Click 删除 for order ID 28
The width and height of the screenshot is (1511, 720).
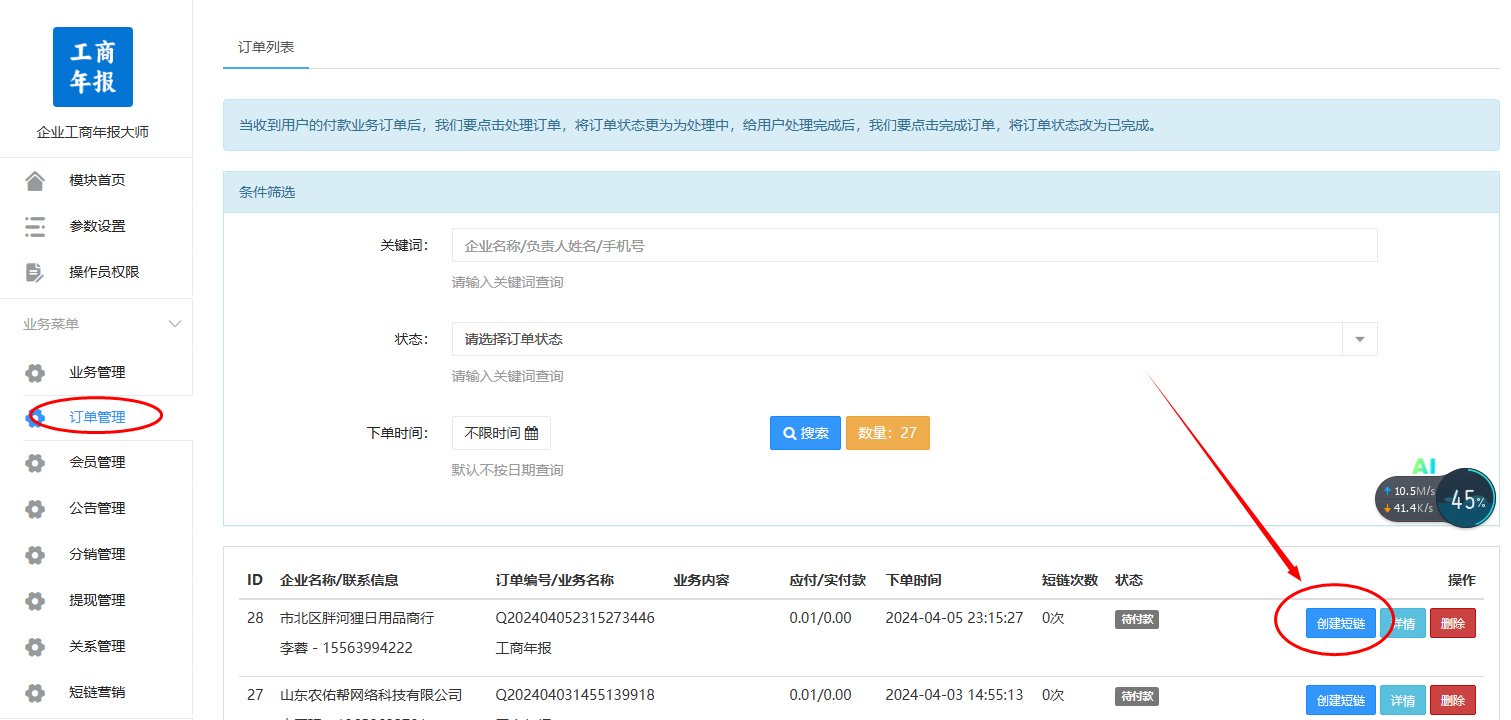point(1453,624)
